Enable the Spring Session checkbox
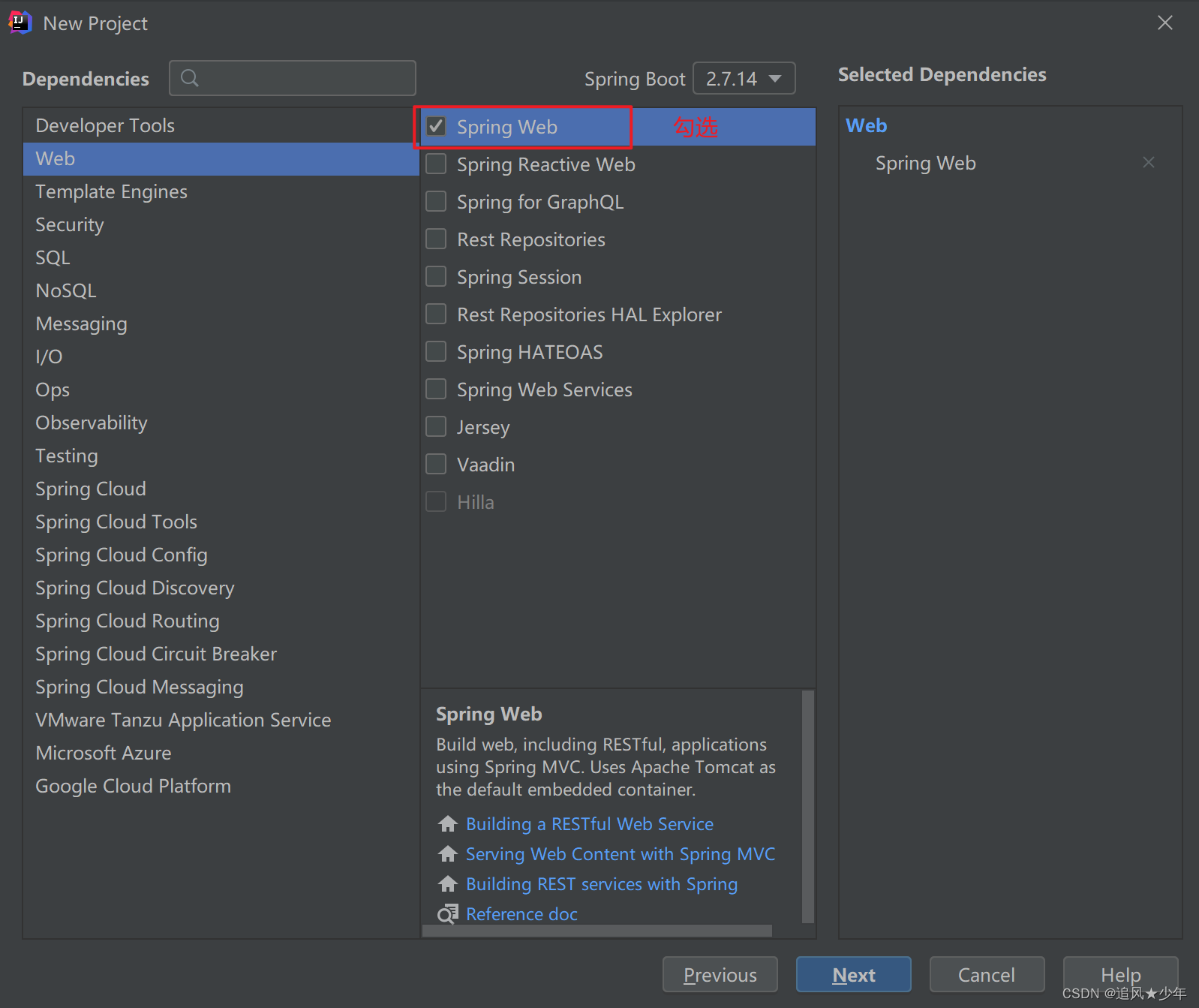Image resolution: width=1199 pixels, height=1008 pixels. pos(436,276)
